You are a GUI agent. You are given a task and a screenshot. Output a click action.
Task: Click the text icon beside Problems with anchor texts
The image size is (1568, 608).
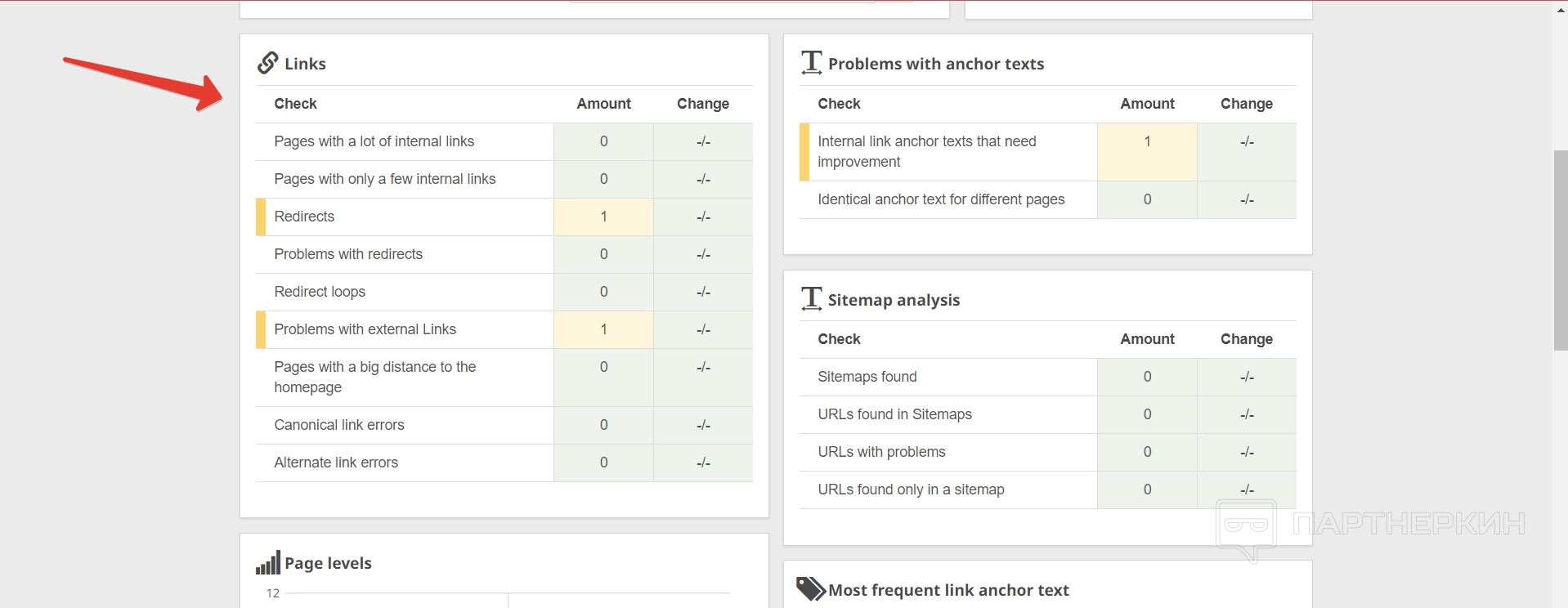(811, 62)
